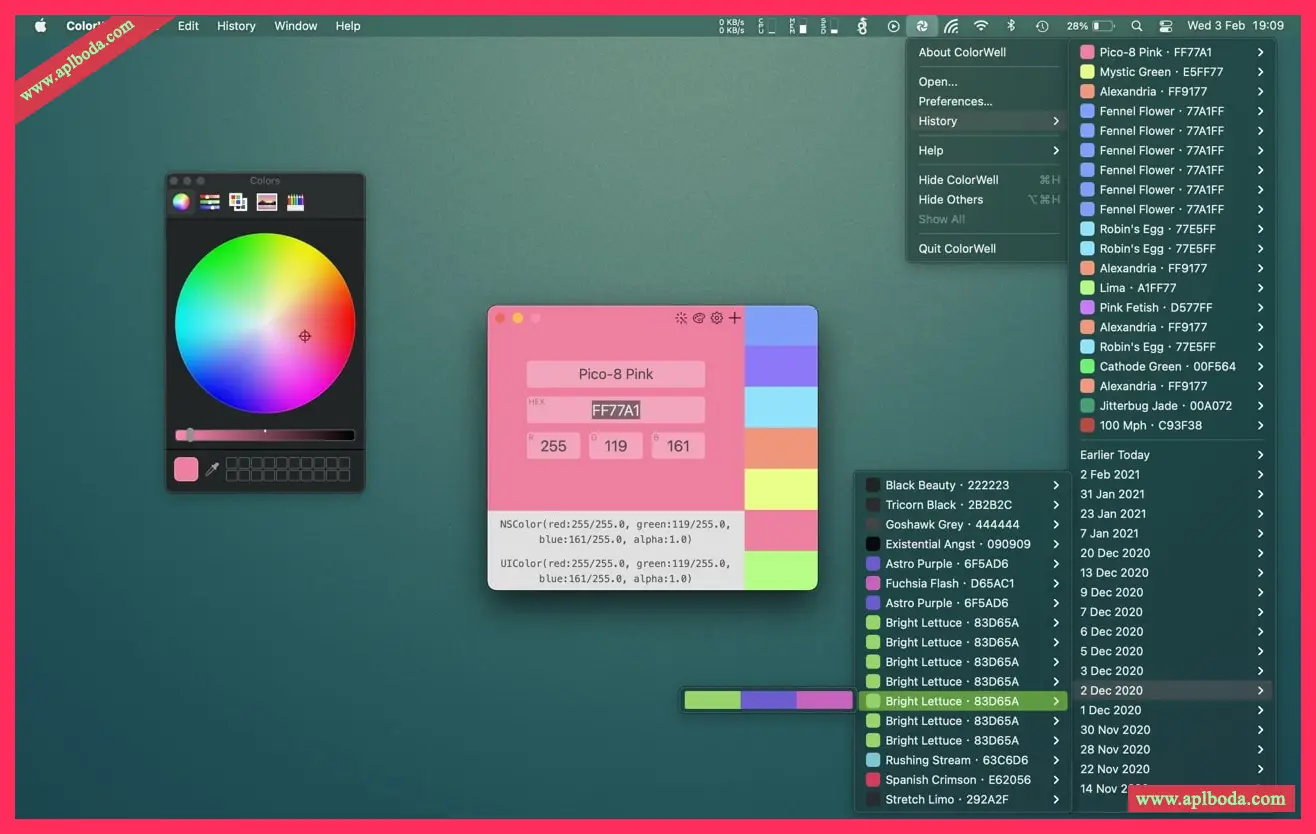Click the Pico-8 Pink color name button
The width and height of the screenshot is (1316, 834).
(x=615, y=374)
